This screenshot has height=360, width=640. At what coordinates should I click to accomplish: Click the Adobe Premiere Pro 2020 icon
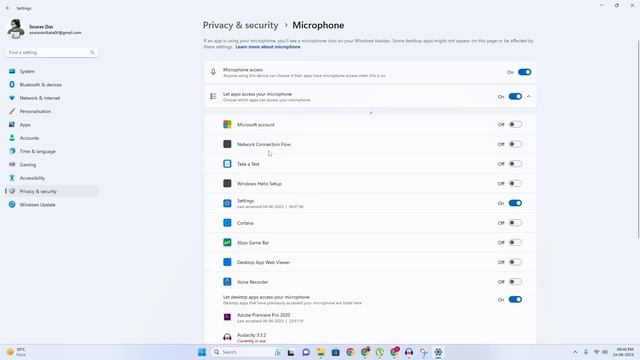tap(227, 317)
